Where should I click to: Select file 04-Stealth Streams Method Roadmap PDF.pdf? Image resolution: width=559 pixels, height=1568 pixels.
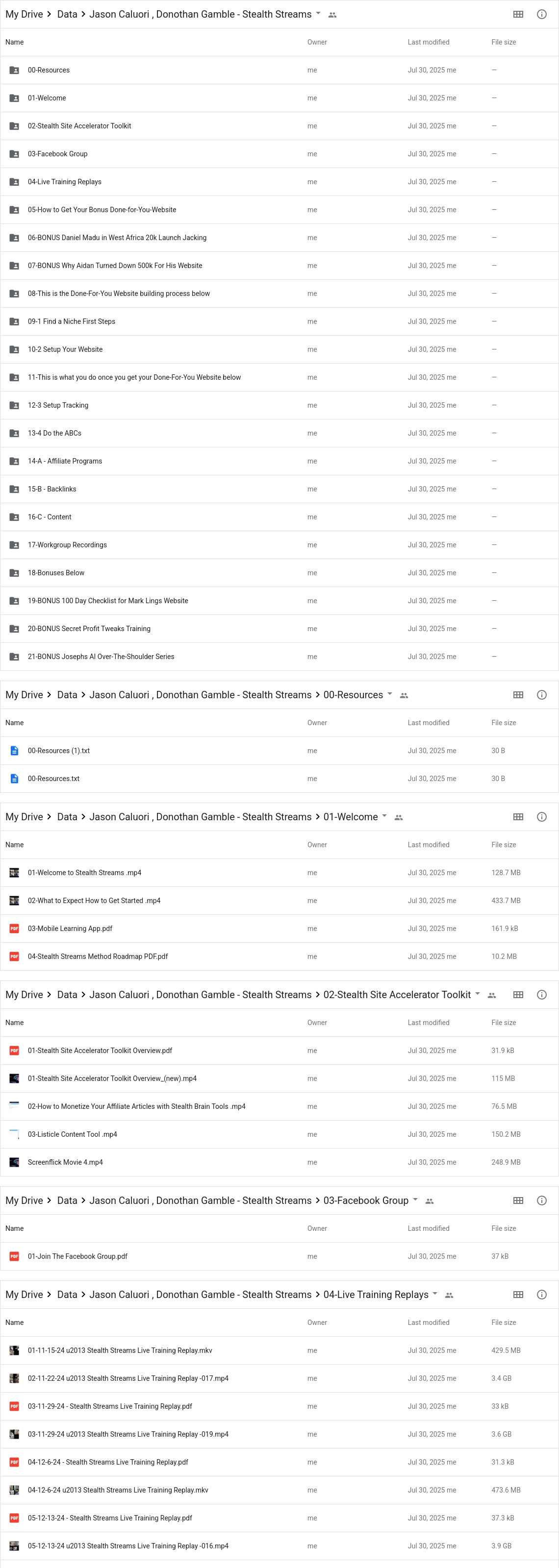tap(279, 956)
